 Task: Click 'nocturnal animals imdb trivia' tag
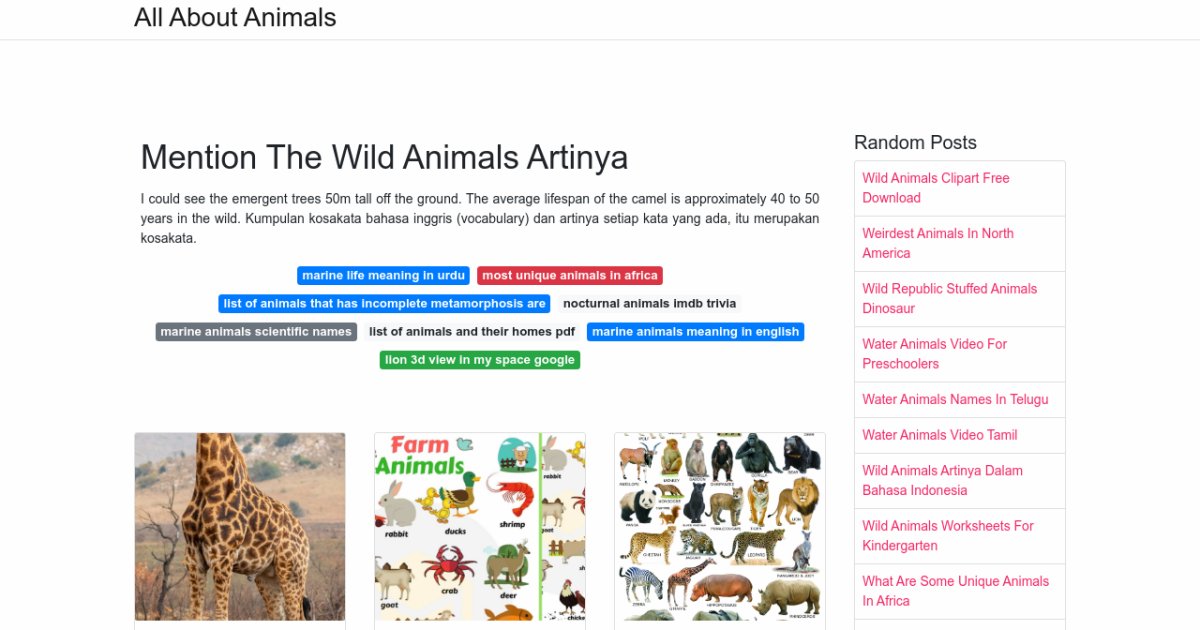point(649,304)
